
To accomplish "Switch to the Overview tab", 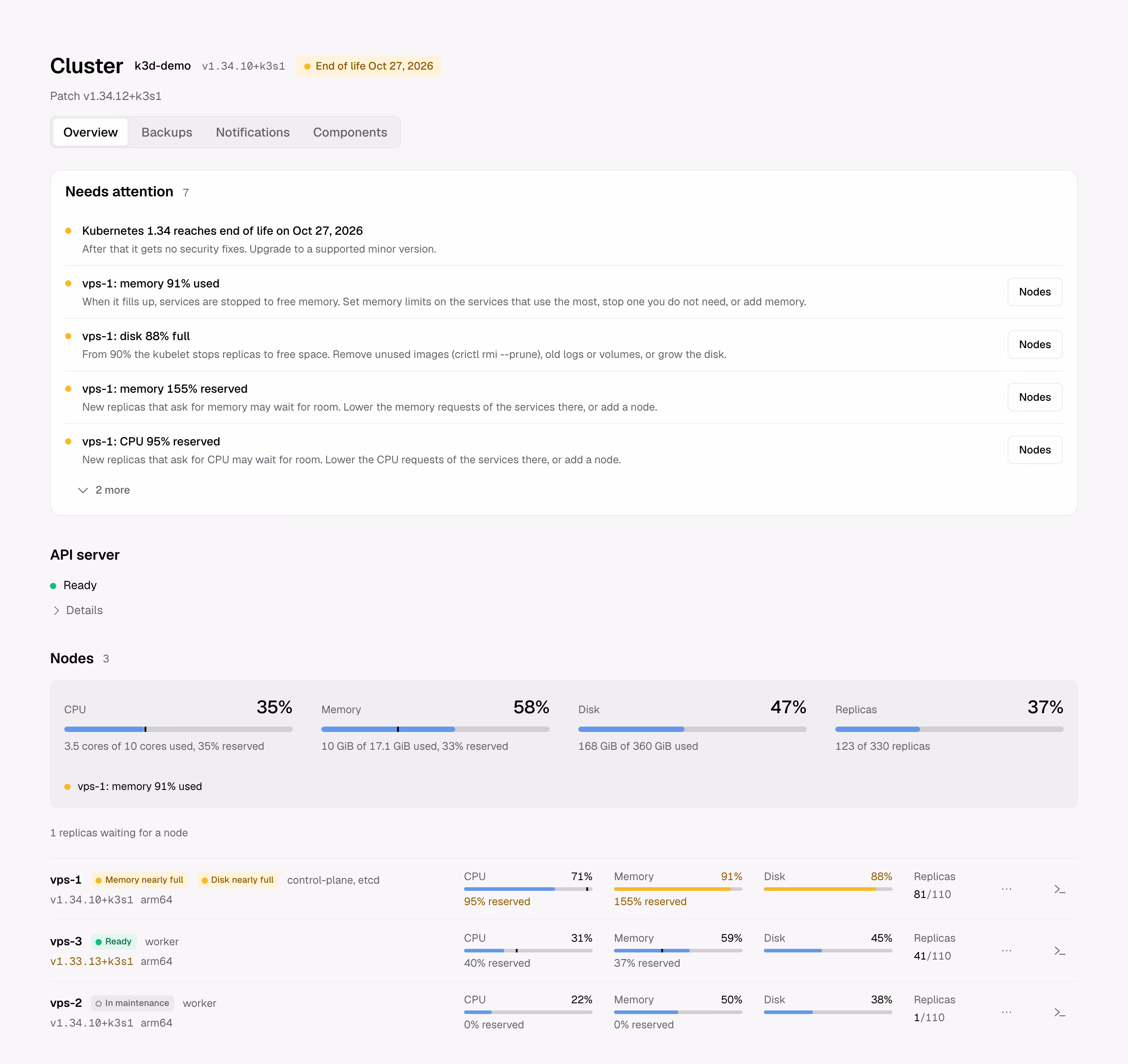I will 90,132.
